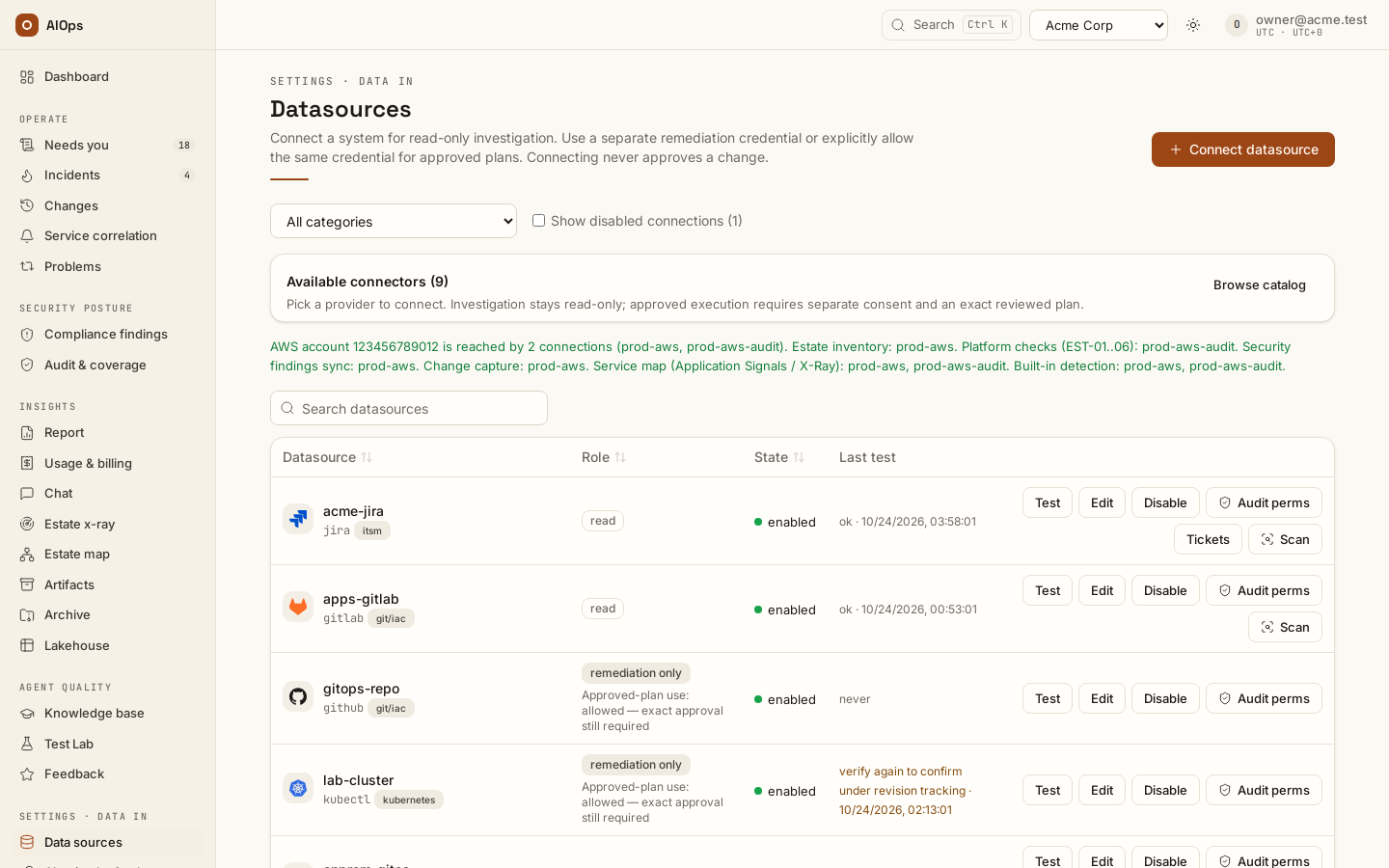Disable the apps-gitlab datasource
This screenshot has width=1389, height=868.
click(x=1165, y=590)
